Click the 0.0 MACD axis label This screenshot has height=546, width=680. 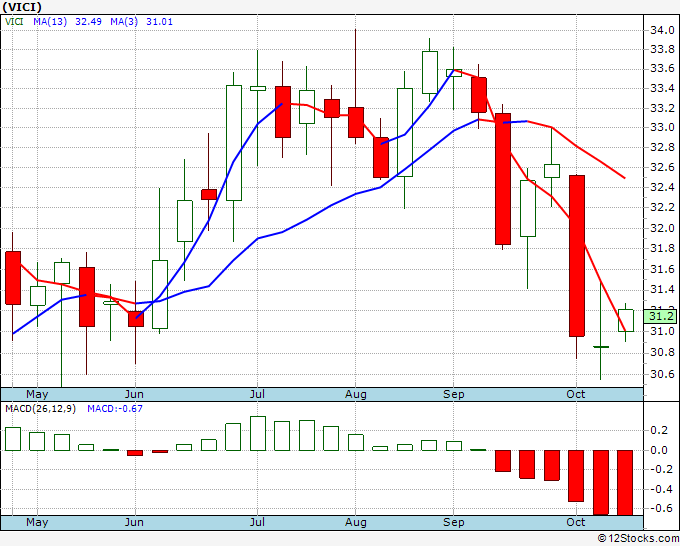(x=659, y=450)
